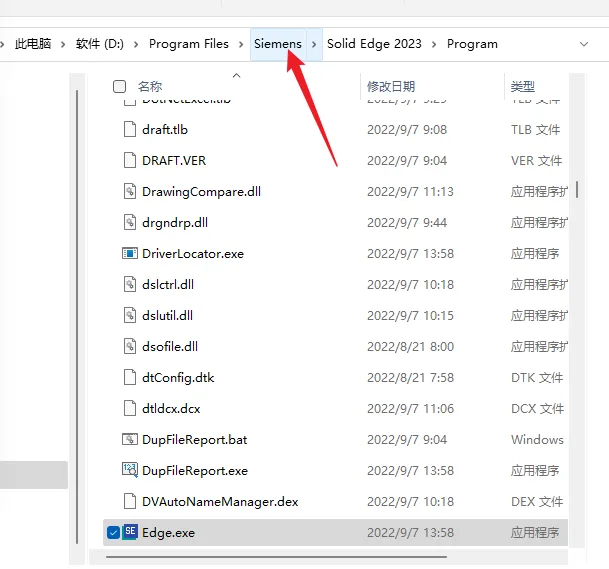Click the DupFileReport.exe application icon
The width and height of the screenshot is (609, 569).
coord(130,470)
